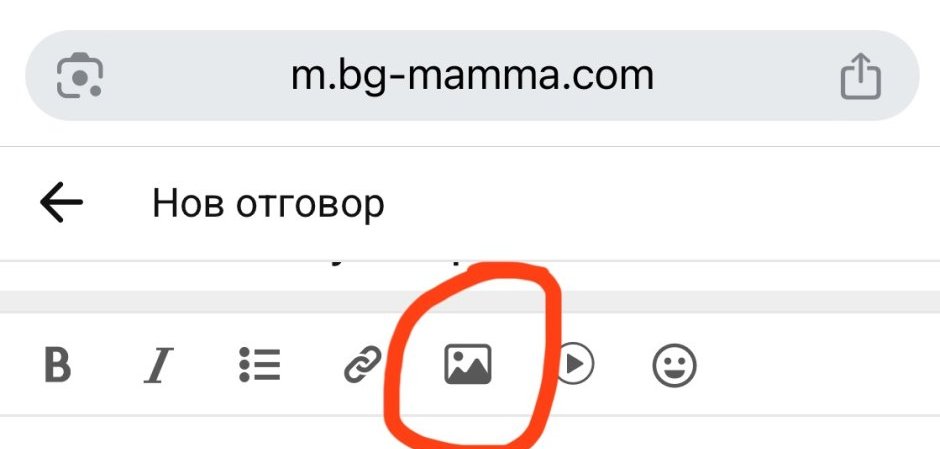
Task: Insert a picture using the image icon
Action: pos(468,364)
